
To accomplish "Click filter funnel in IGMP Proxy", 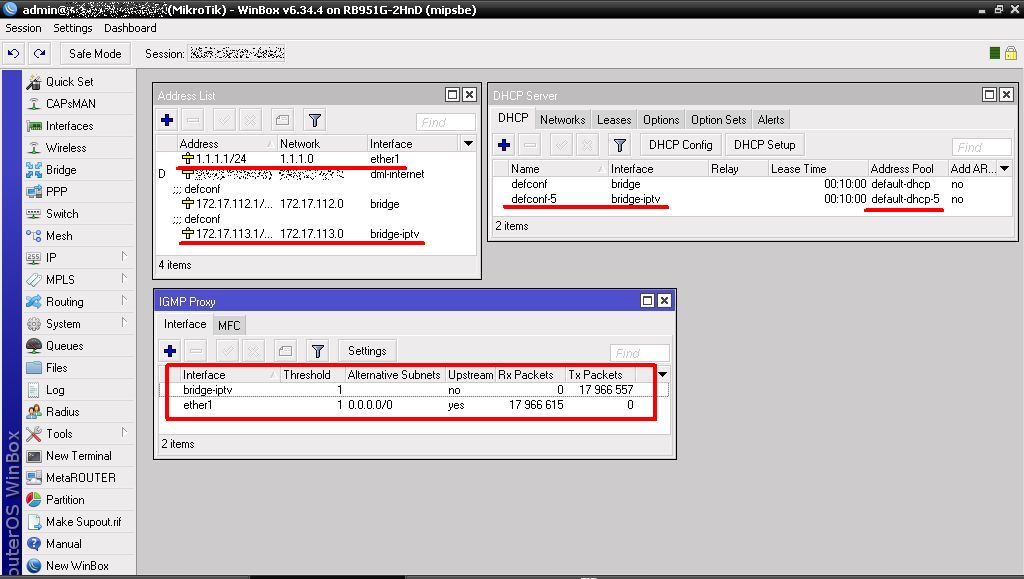I will pos(317,351).
